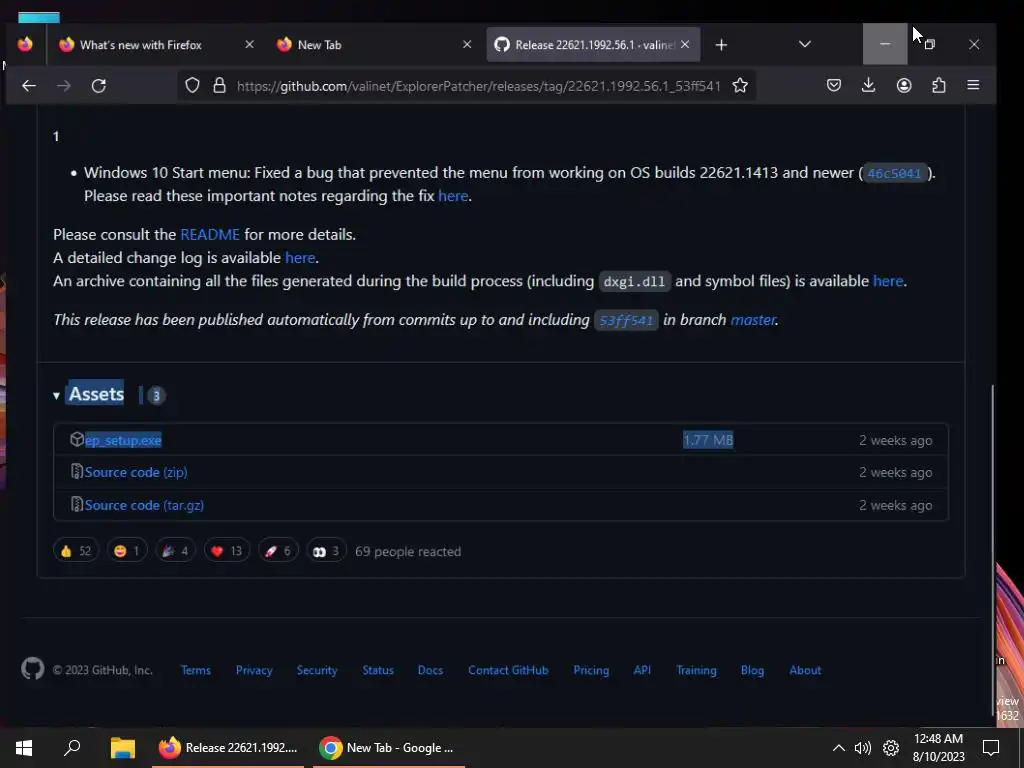Screen dimensions: 1024x768
Task: Open Status footer link
Action: coord(378,670)
